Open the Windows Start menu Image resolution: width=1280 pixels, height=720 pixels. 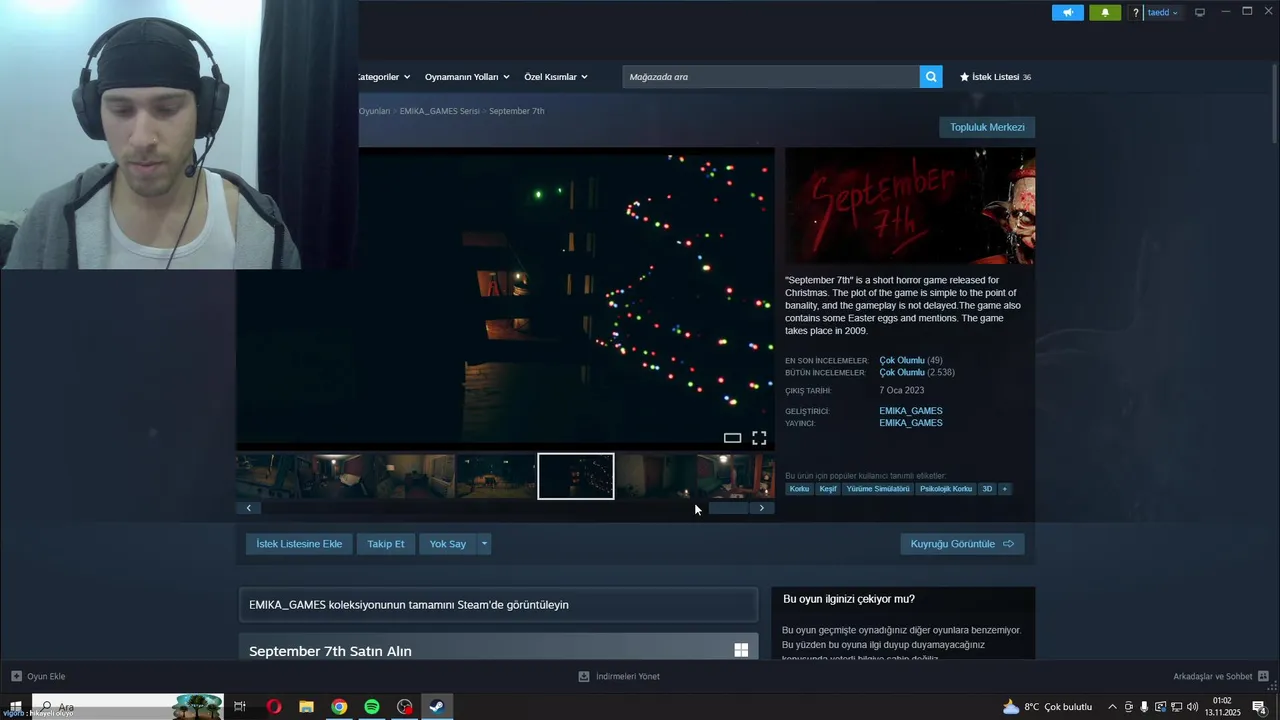(15, 707)
